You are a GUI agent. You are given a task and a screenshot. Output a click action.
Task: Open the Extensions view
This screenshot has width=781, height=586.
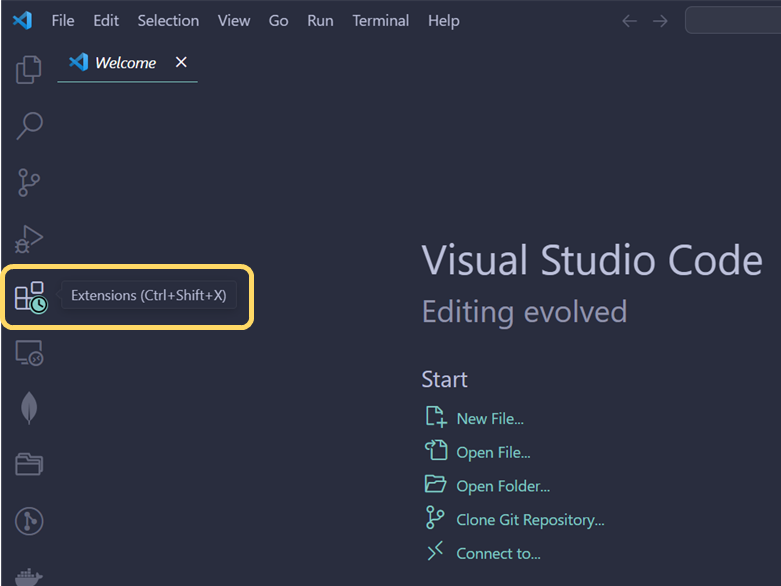[x=31, y=297]
